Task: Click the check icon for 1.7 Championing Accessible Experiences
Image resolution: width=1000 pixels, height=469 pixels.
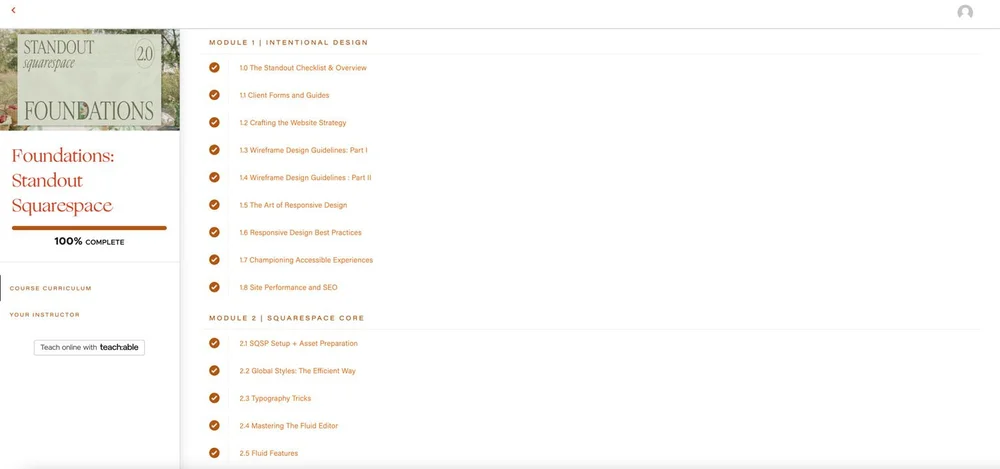Action: tap(214, 260)
